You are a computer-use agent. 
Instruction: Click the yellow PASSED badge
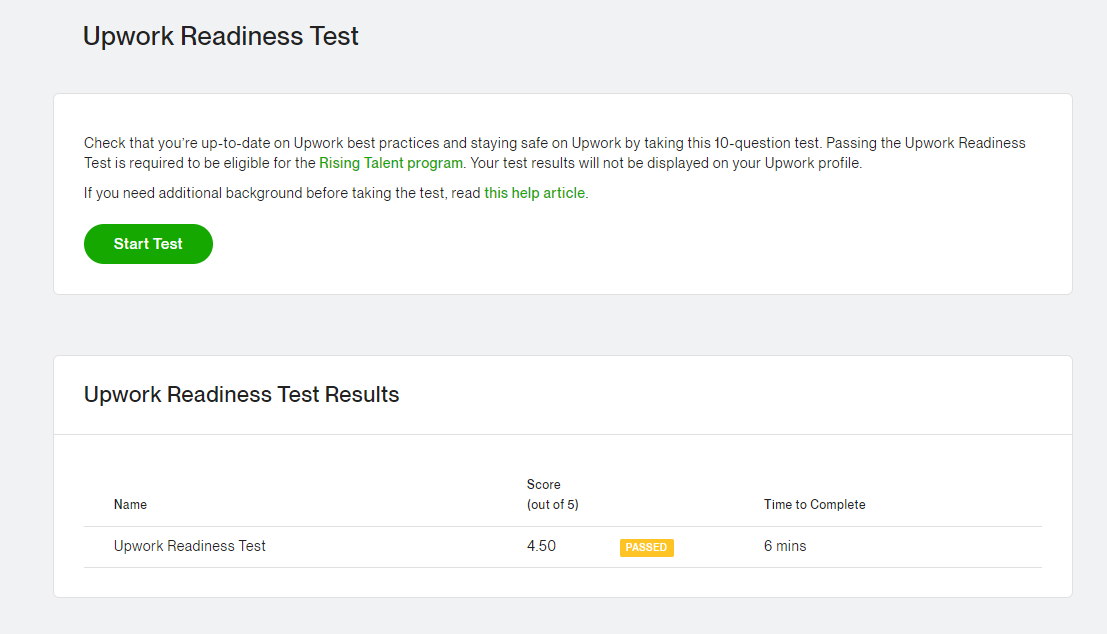point(647,548)
